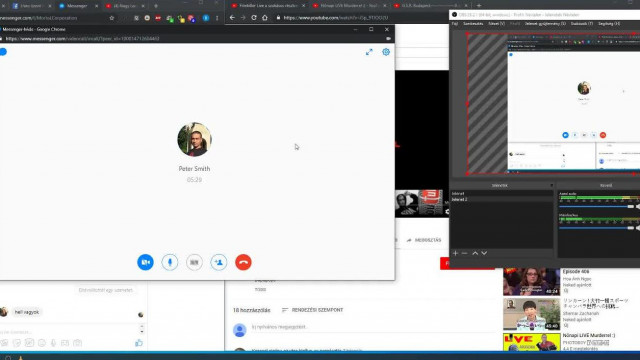640x360 pixels.
Task: Add a person to the Messenger call
Action: pos(219,262)
